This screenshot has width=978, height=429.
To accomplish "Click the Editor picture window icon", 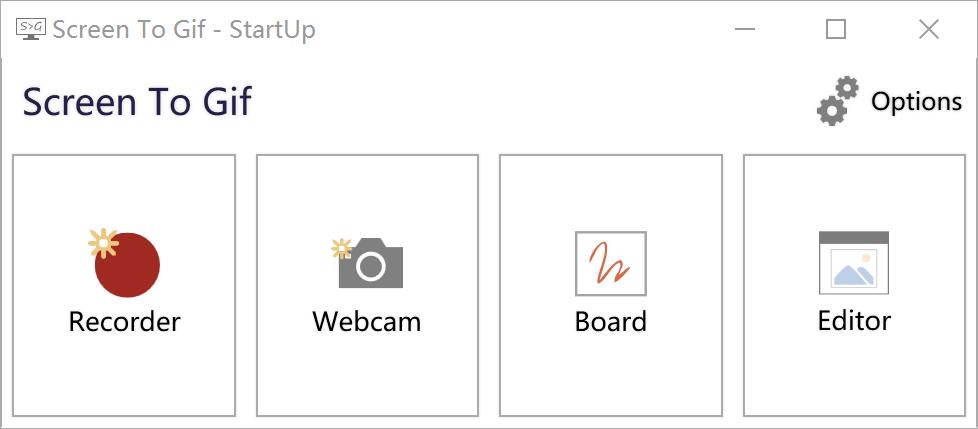I will [x=853, y=263].
